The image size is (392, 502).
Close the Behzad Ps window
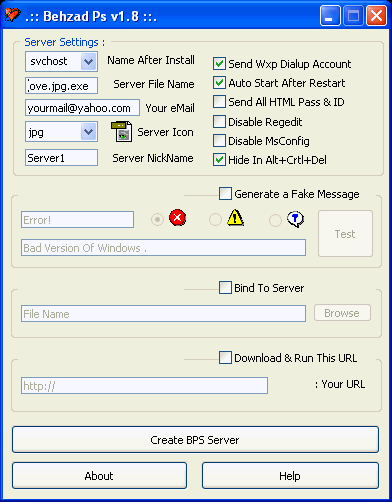(376, 16)
